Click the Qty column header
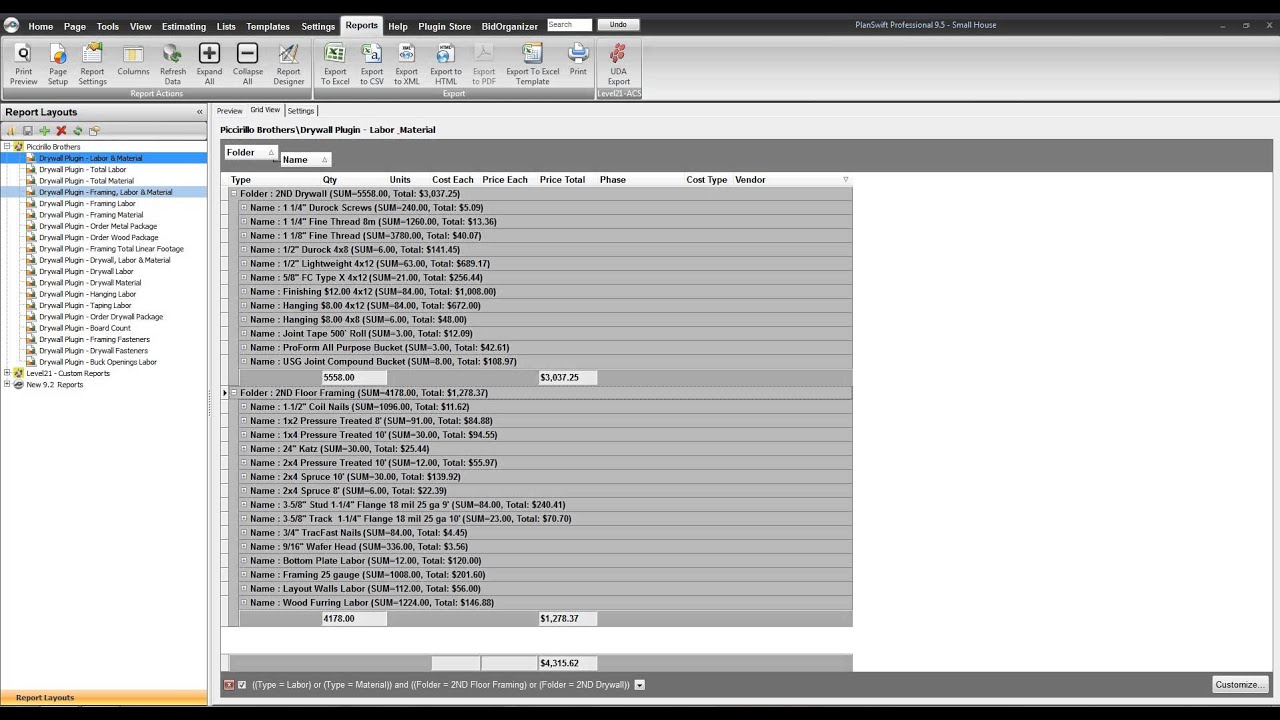Screen dimensions: 1280x720 pos(354,180)
